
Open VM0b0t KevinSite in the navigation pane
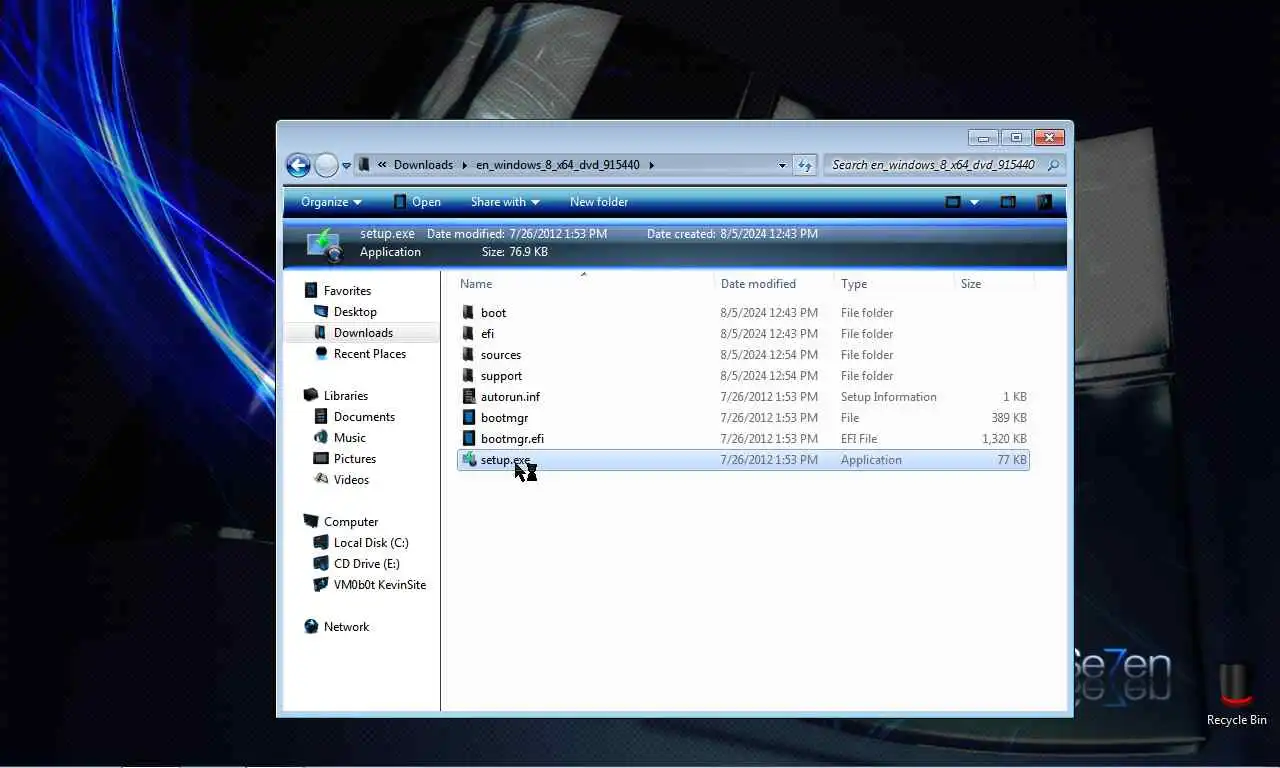click(380, 585)
